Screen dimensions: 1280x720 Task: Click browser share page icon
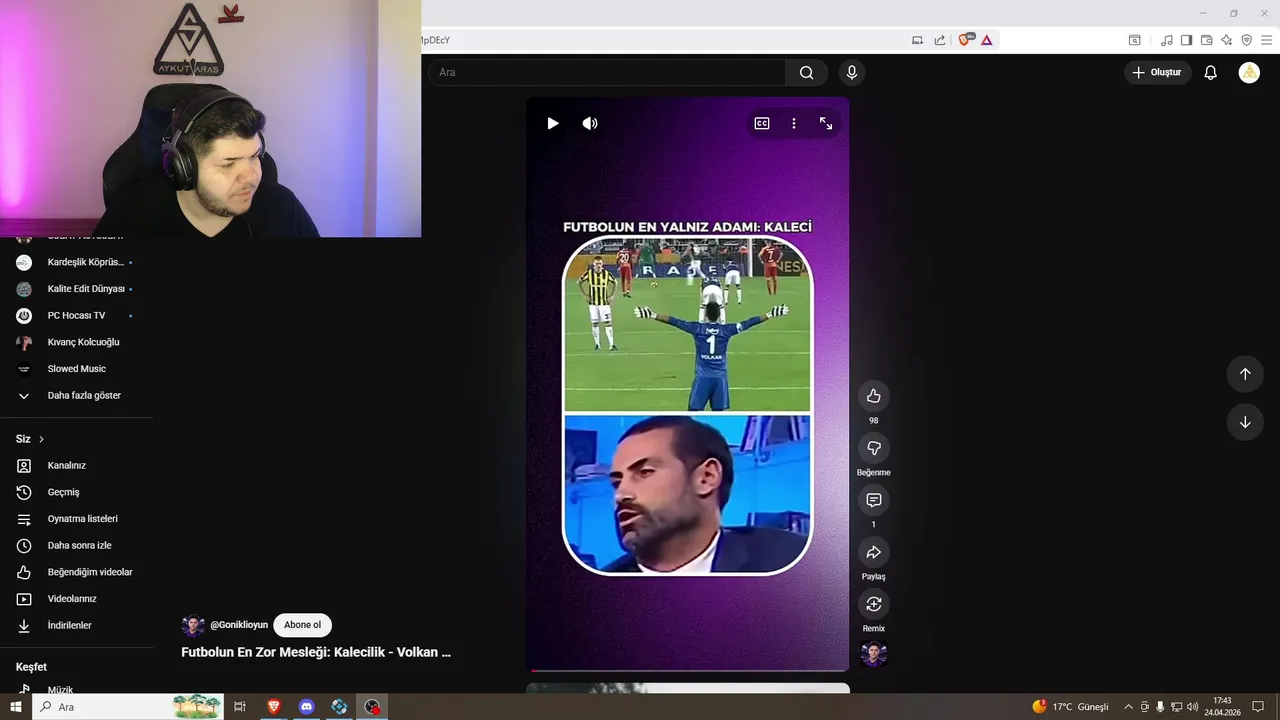[x=940, y=40]
